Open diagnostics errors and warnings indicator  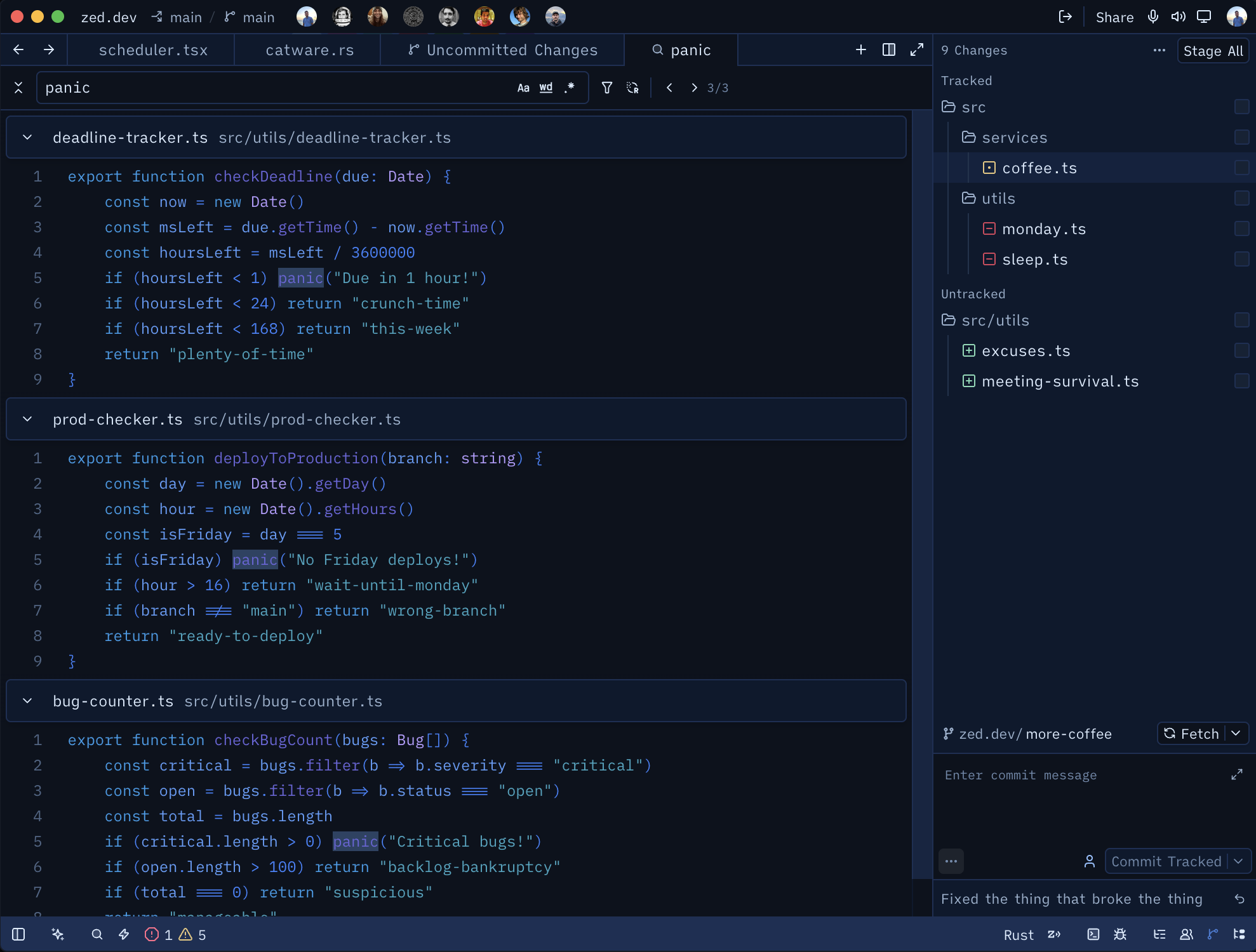coord(176,934)
